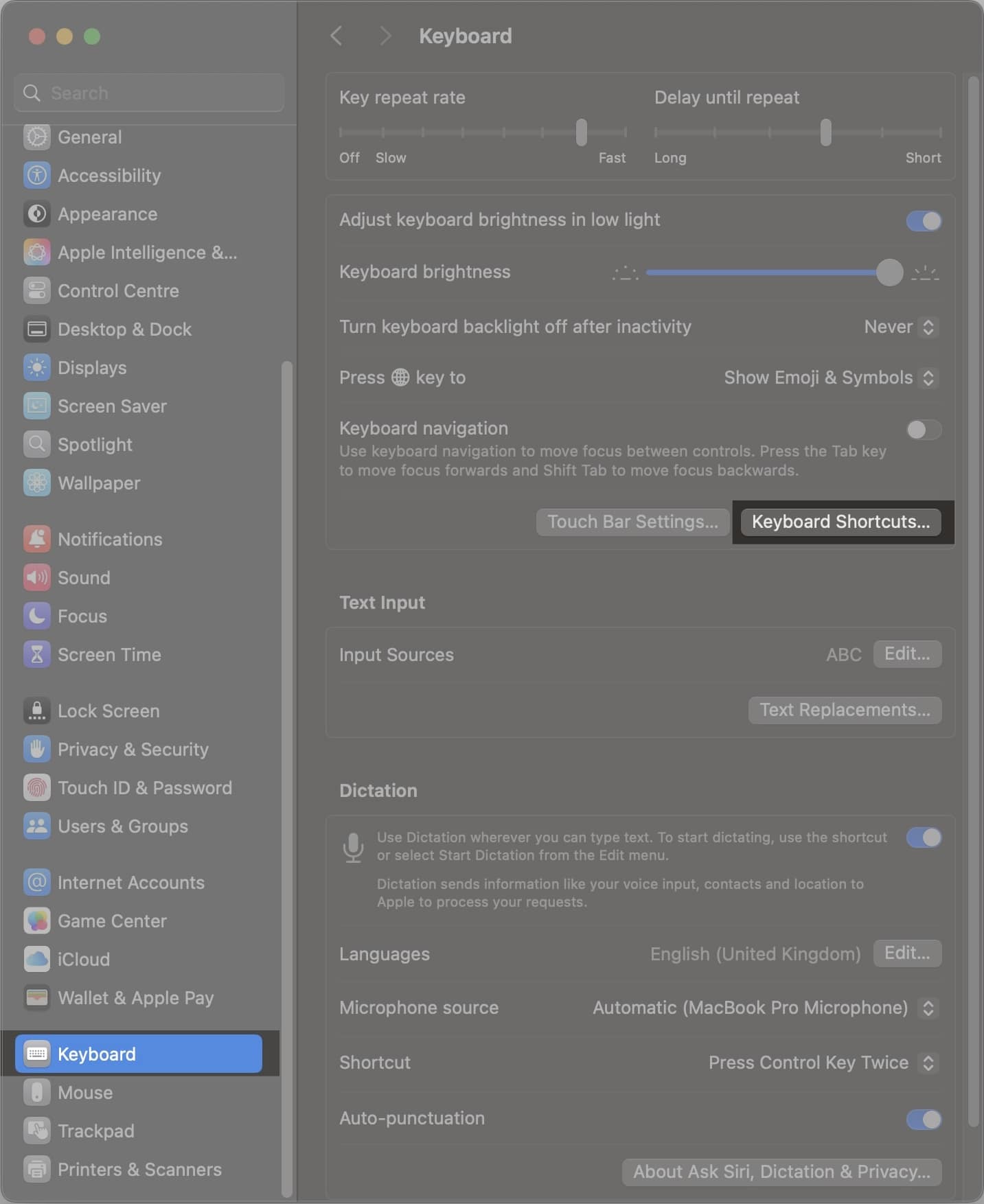The image size is (984, 1204).
Task: Open Apple Intelligence settings icon
Action: point(37,253)
